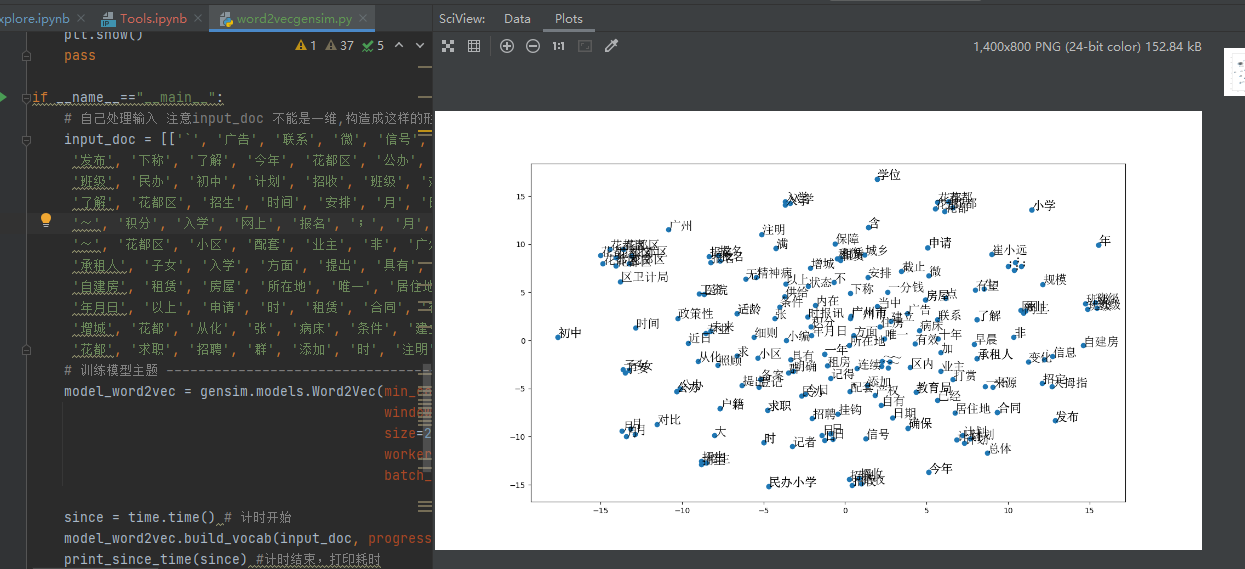Screen dimensions: 1245x569
Task: Close the Tools.ipynb tab
Action: (198, 19)
